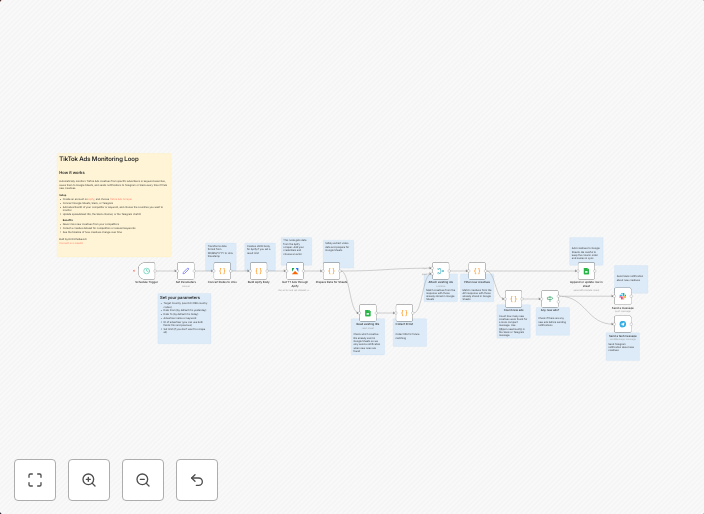Open the Telegram send text message node
Image resolution: width=704 pixels, height=514 pixels.
click(x=623, y=324)
